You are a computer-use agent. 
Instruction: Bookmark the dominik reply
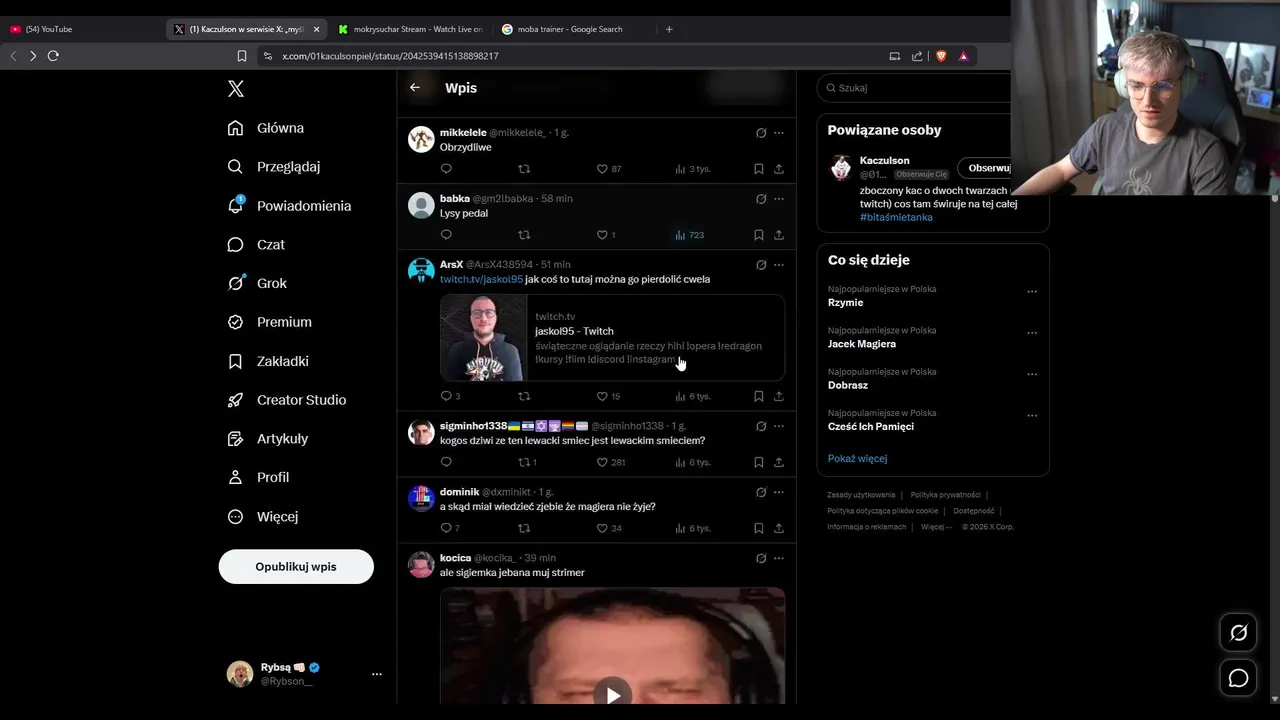(x=758, y=528)
